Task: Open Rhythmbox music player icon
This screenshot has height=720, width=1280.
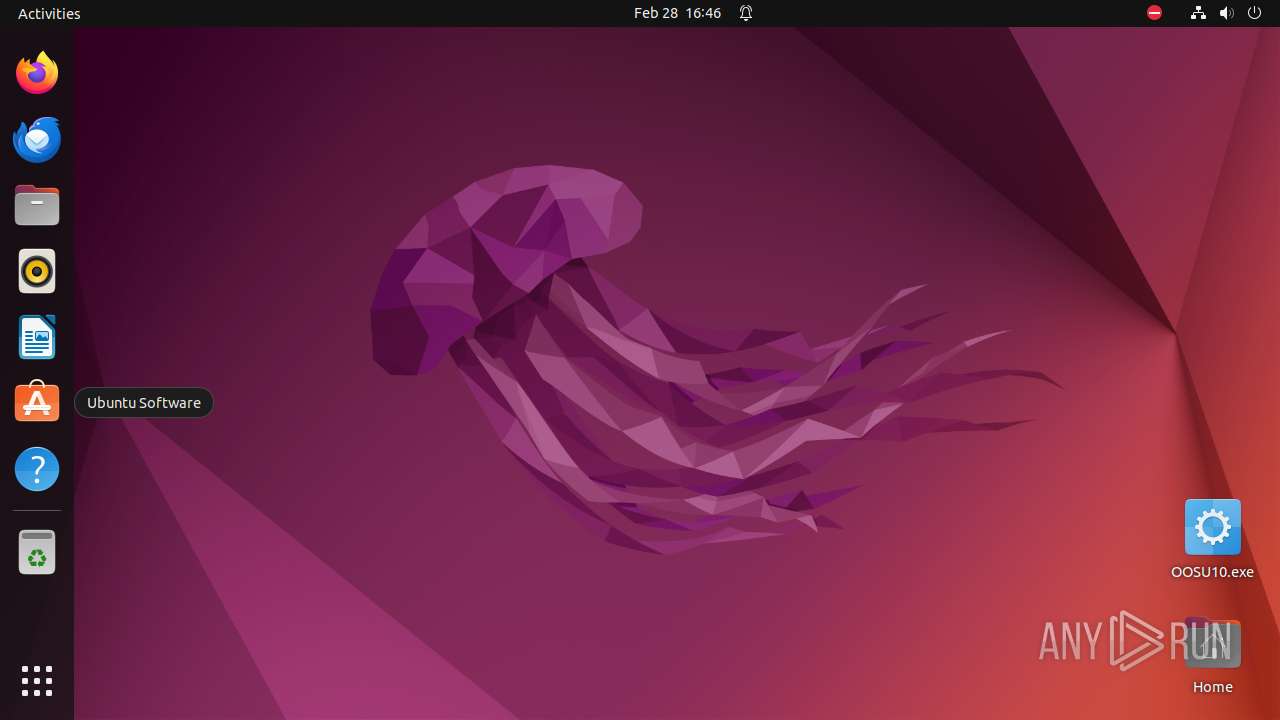Action: 37,271
